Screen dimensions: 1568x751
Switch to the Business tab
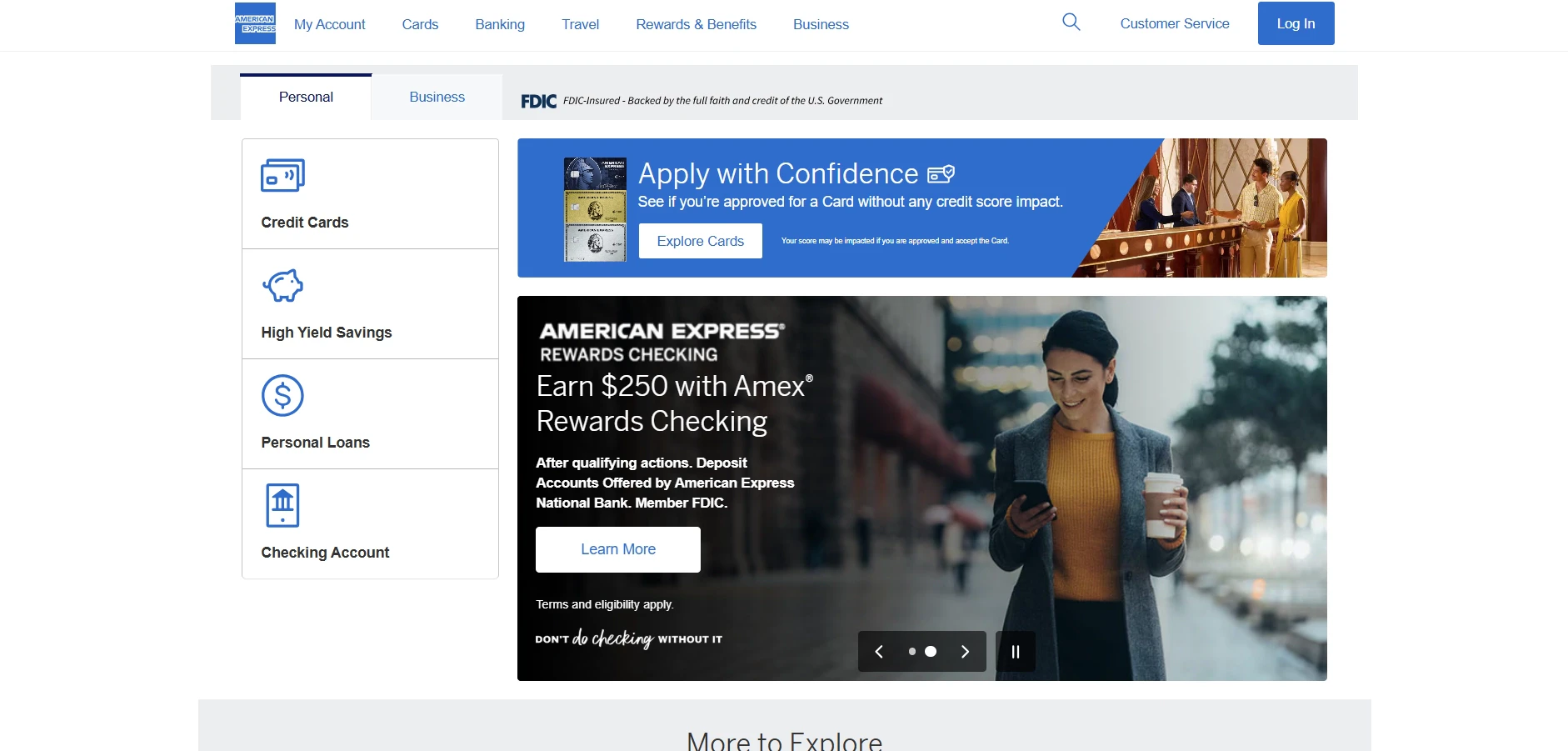[x=437, y=97]
